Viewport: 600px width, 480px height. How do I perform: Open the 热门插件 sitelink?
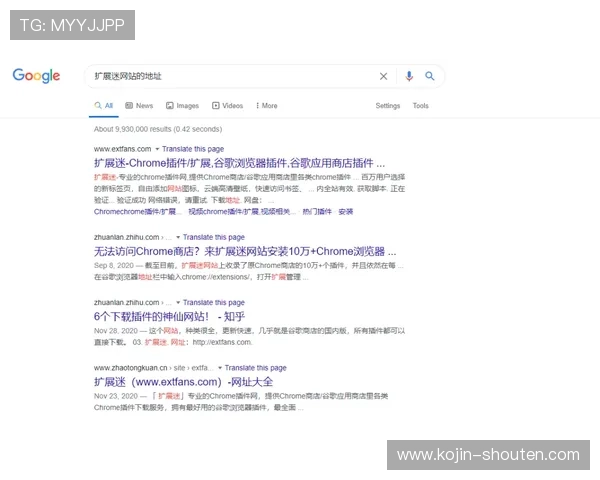[x=317, y=212]
